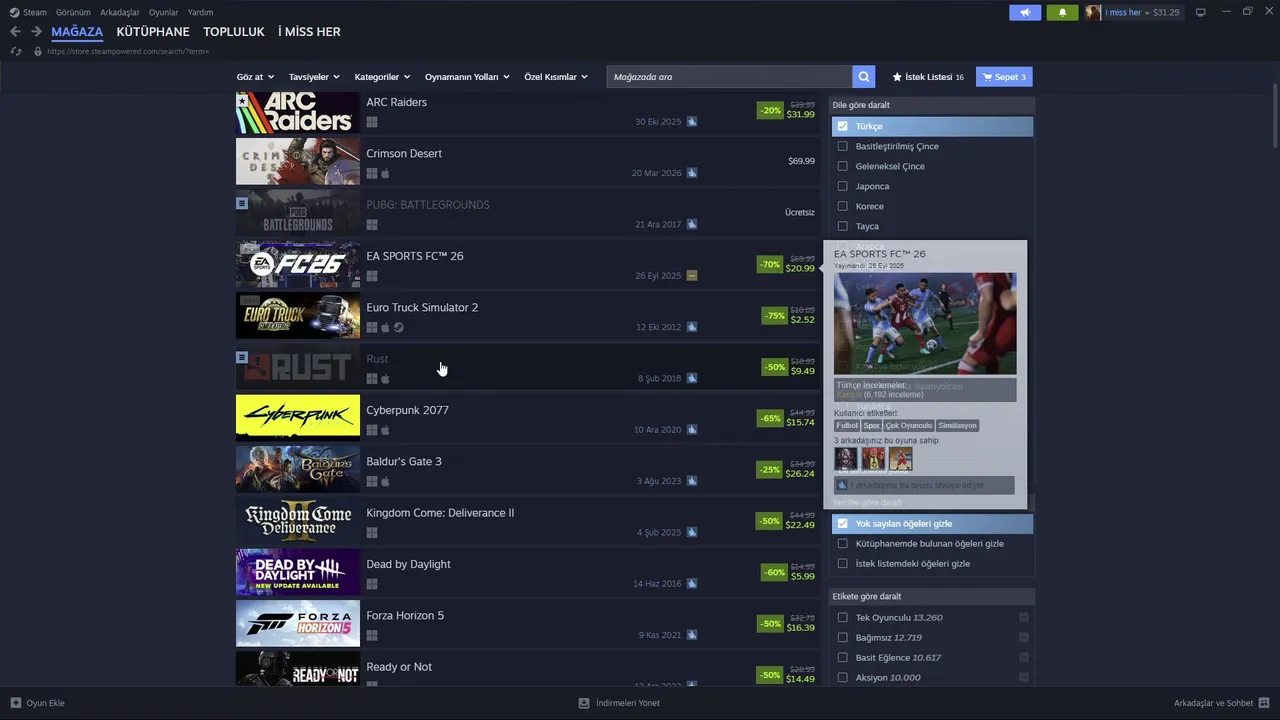This screenshot has height=720, width=1280.
Task: Click the Steam logo in the menu bar
Action: pos(14,12)
